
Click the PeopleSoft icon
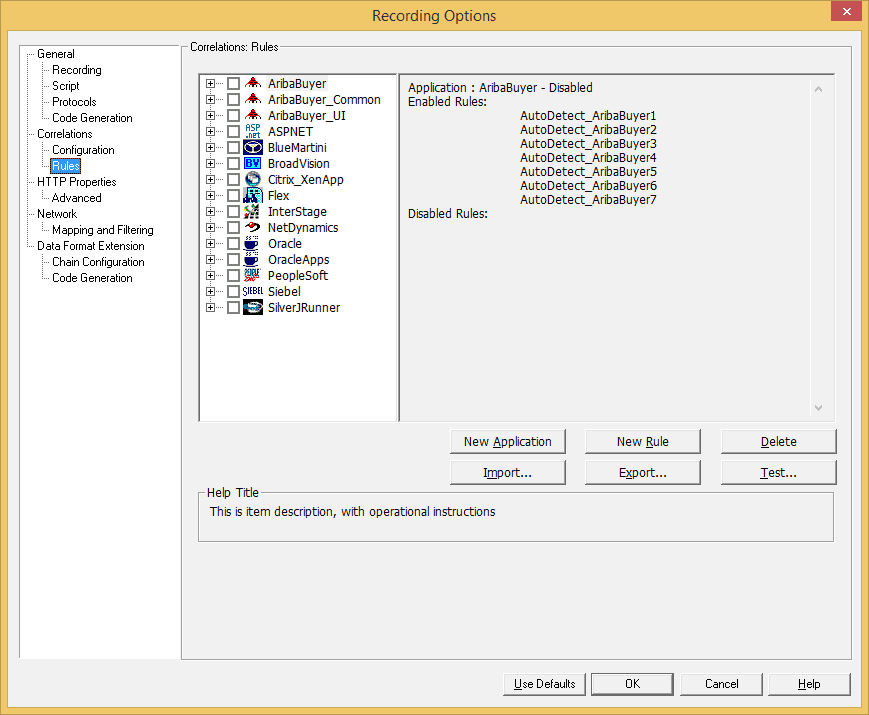point(253,275)
